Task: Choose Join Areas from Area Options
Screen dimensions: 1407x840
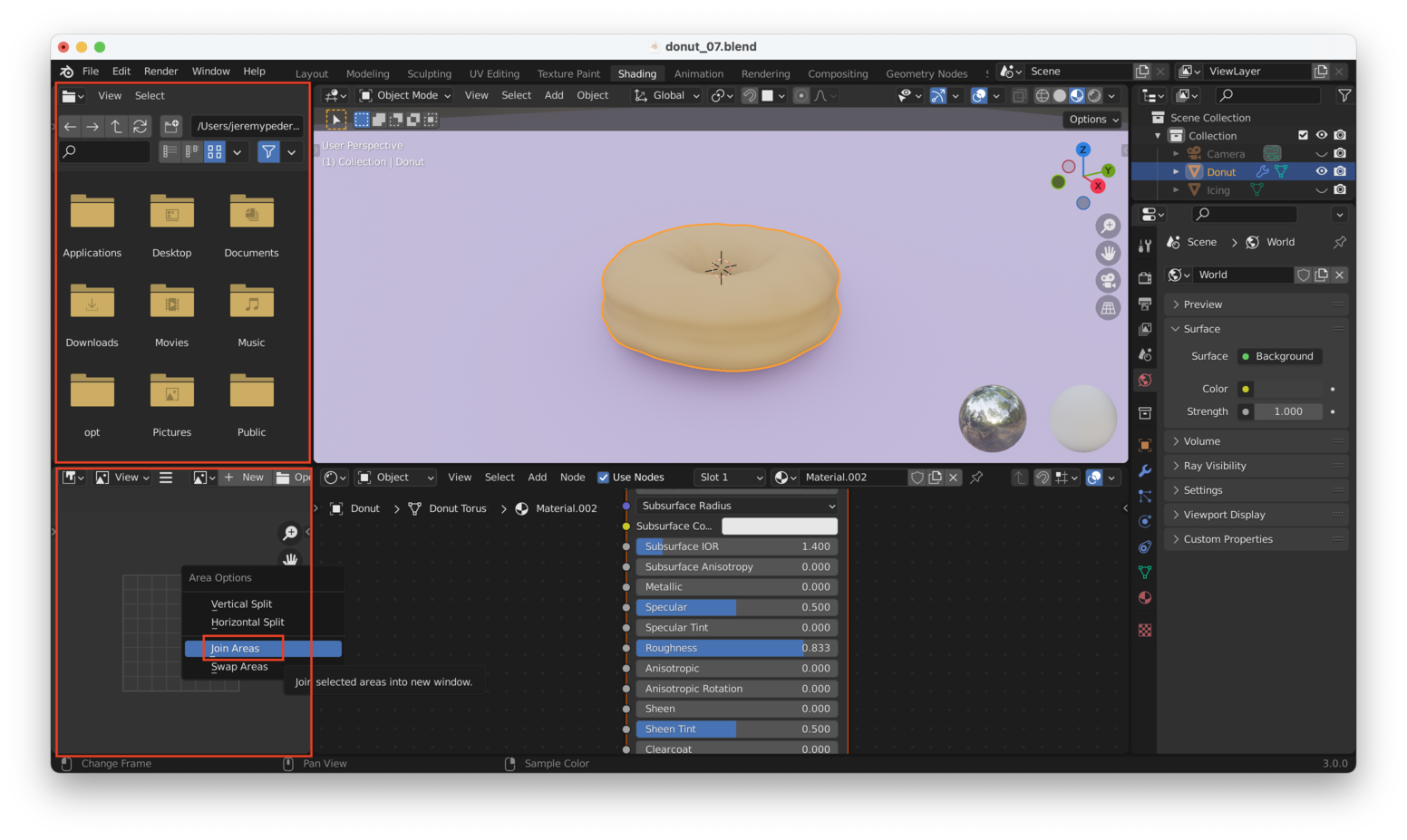Action: click(236, 648)
